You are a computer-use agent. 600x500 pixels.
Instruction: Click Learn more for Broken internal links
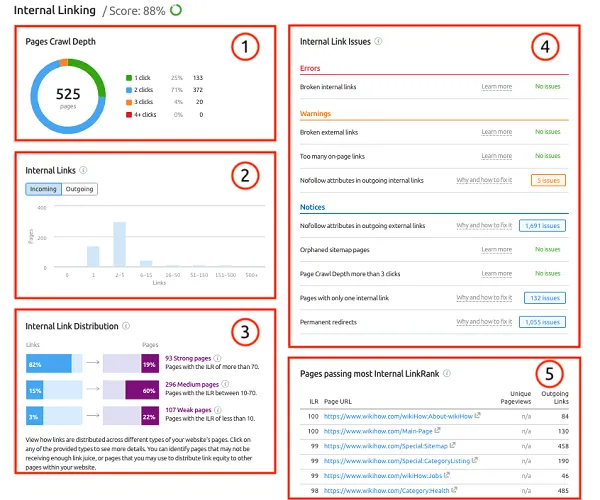tap(497, 87)
